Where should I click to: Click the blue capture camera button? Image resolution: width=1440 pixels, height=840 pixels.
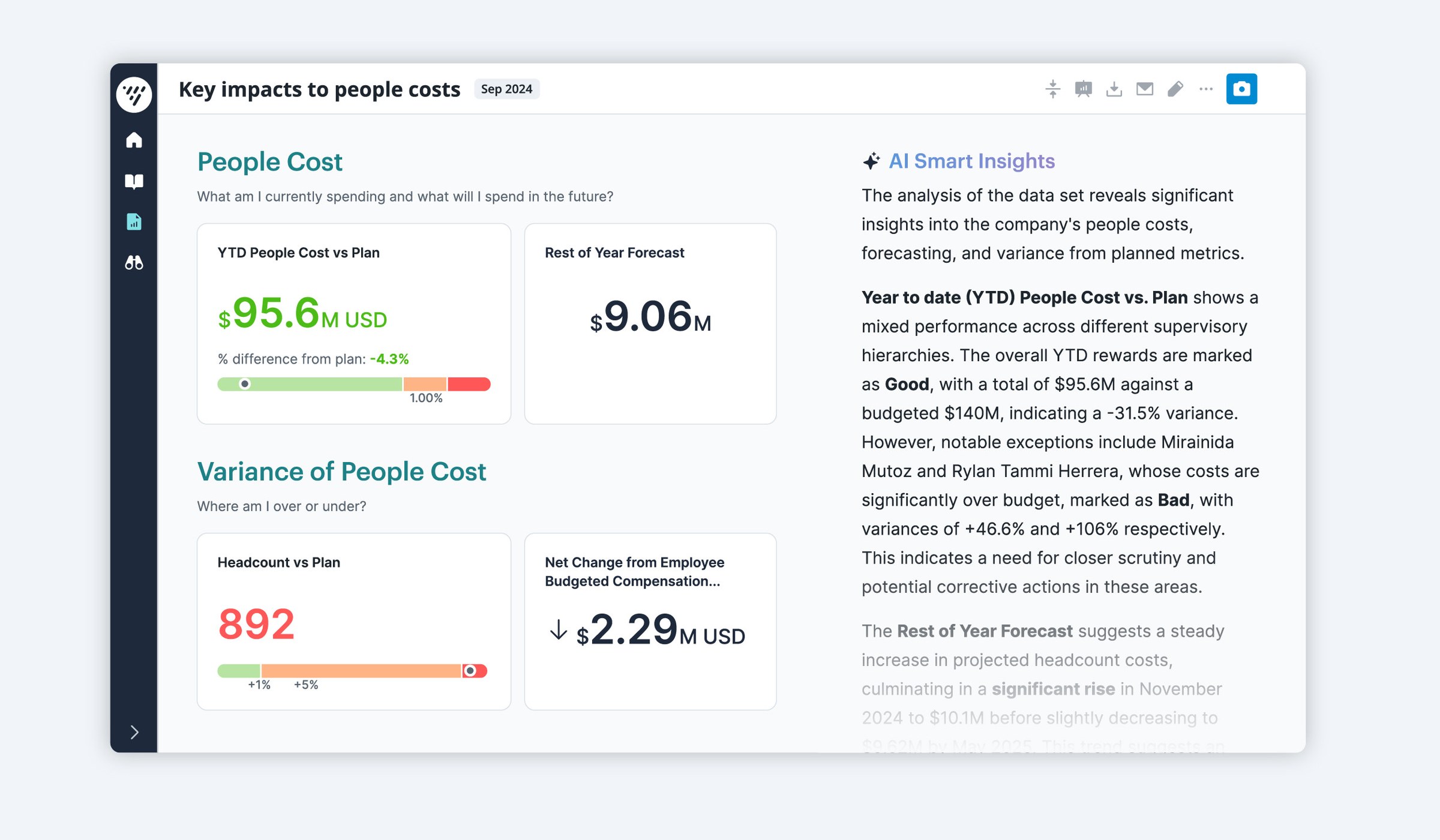click(x=1241, y=89)
